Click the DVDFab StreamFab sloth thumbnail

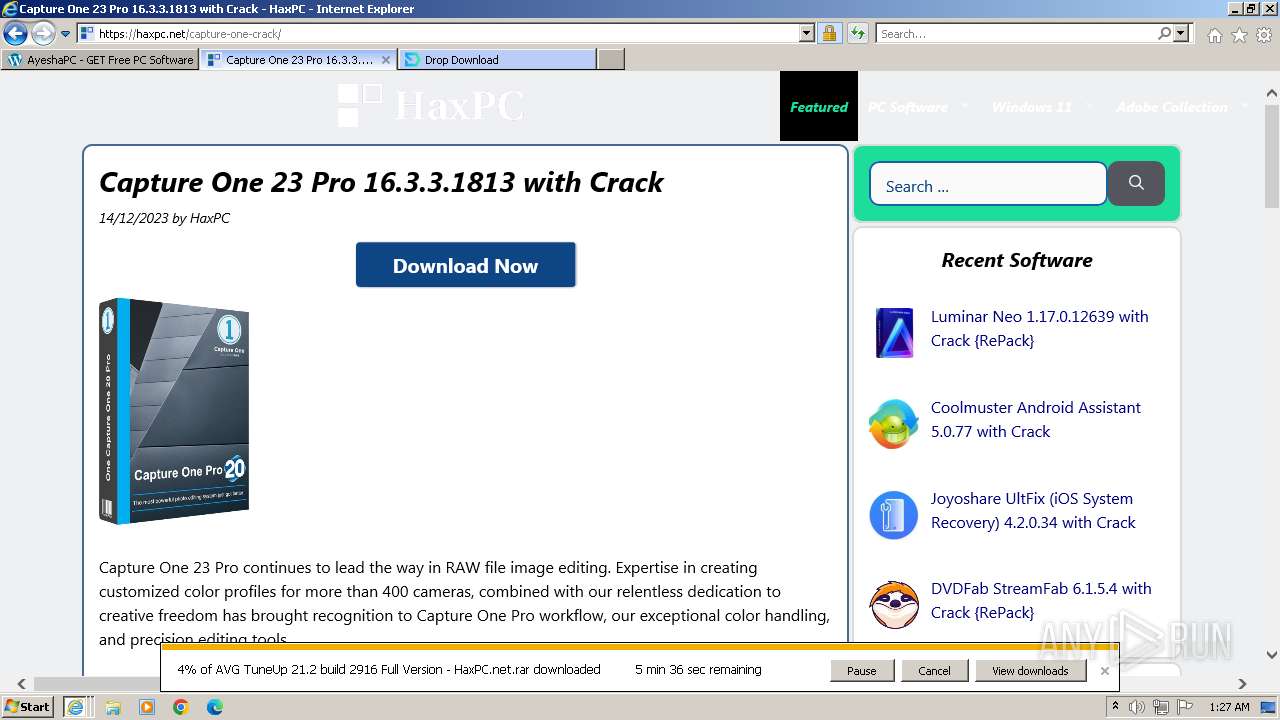[x=894, y=605]
